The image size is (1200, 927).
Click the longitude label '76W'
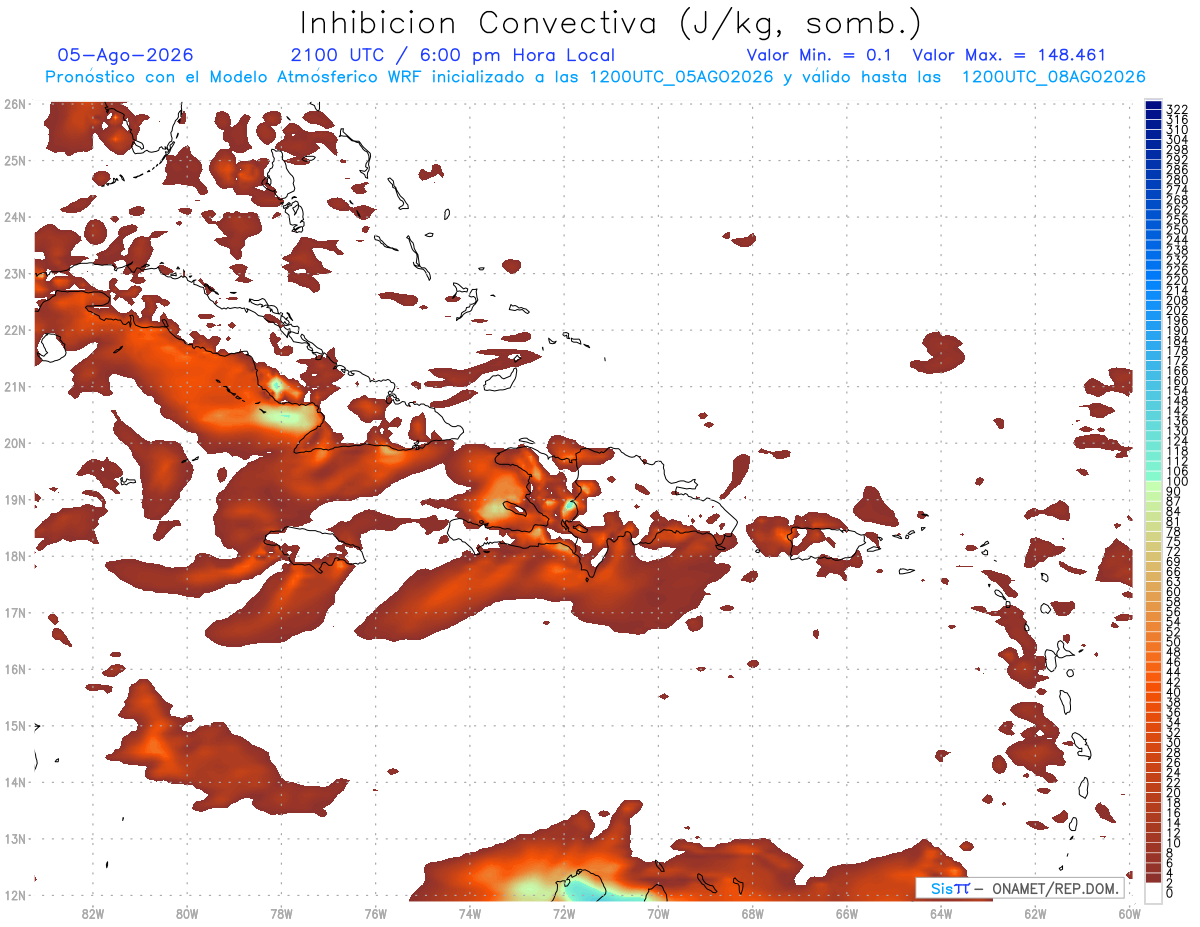pos(375,914)
